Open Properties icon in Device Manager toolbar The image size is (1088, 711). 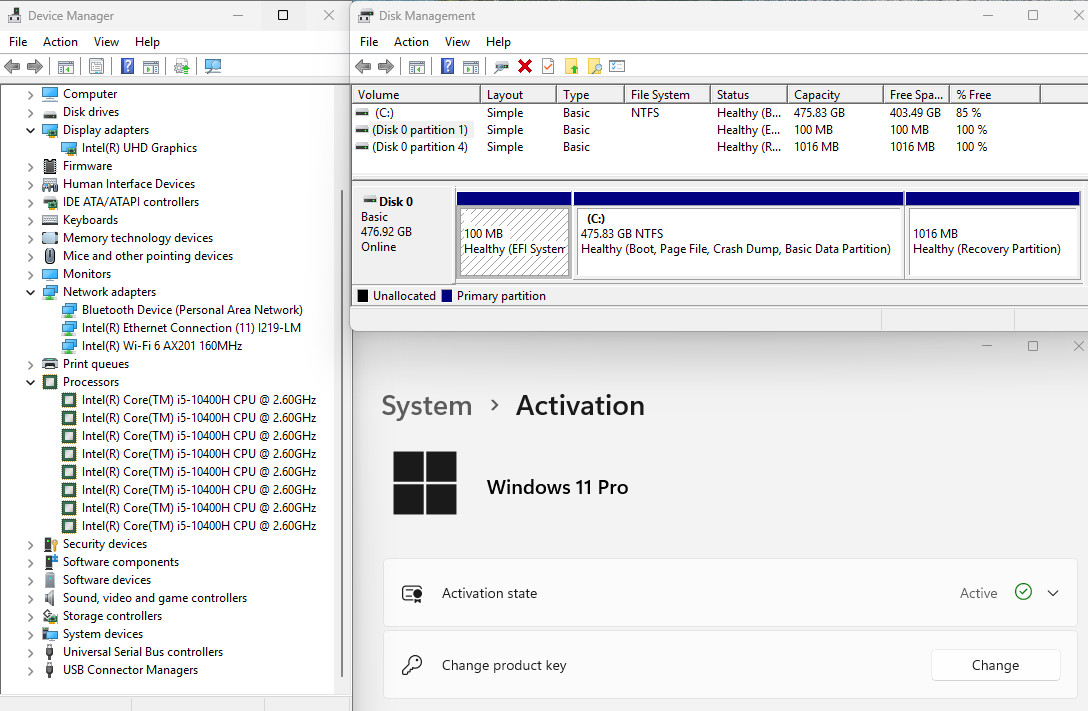point(96,67)
